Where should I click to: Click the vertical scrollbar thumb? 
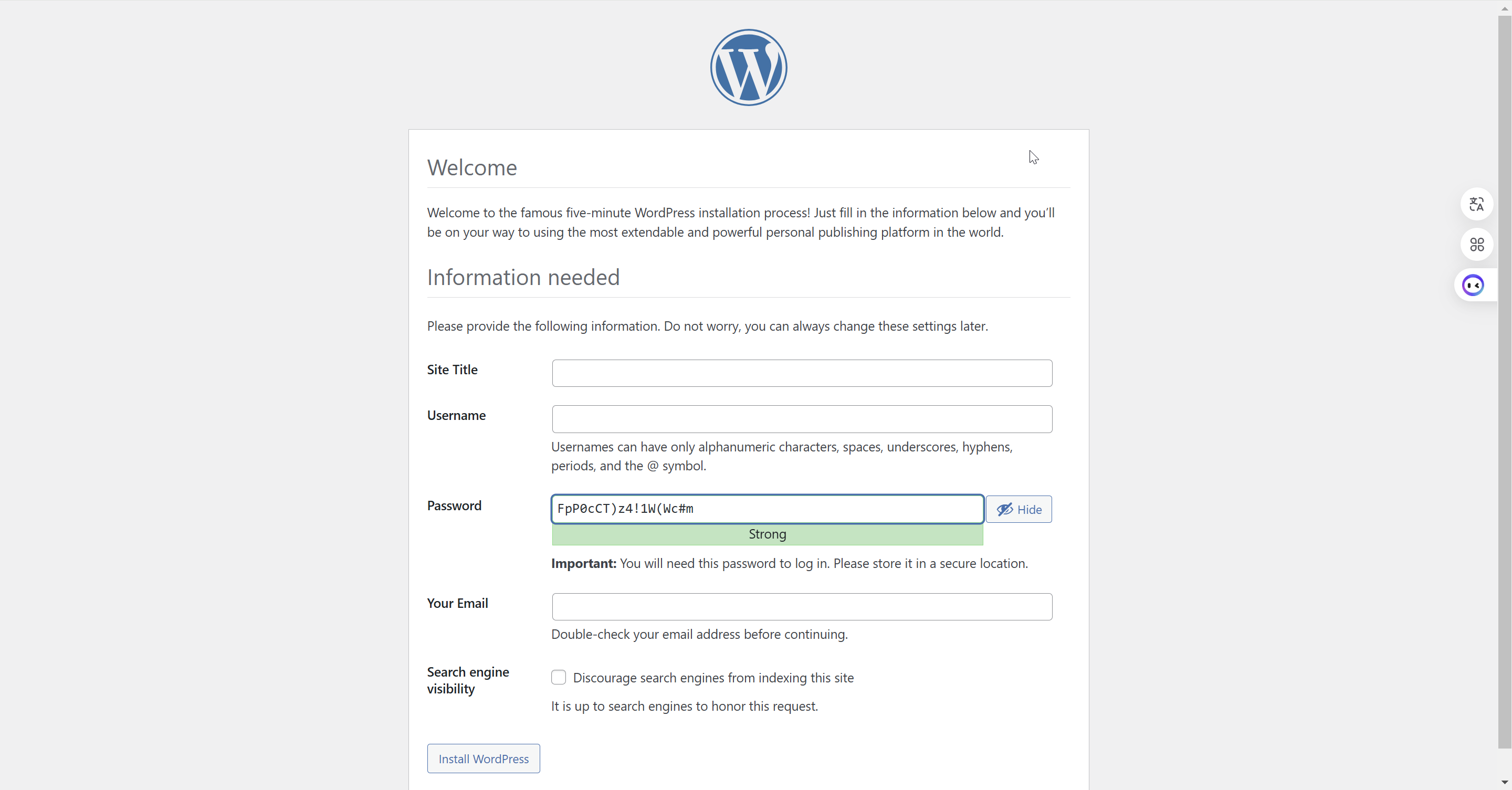(x=1504, y=382)
